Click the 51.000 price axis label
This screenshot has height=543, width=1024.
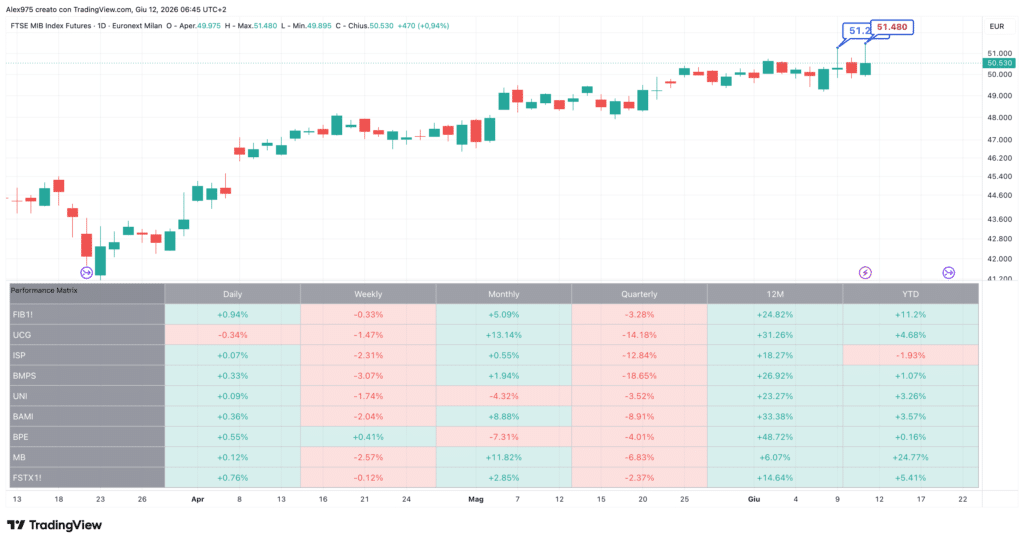(999, 54)
